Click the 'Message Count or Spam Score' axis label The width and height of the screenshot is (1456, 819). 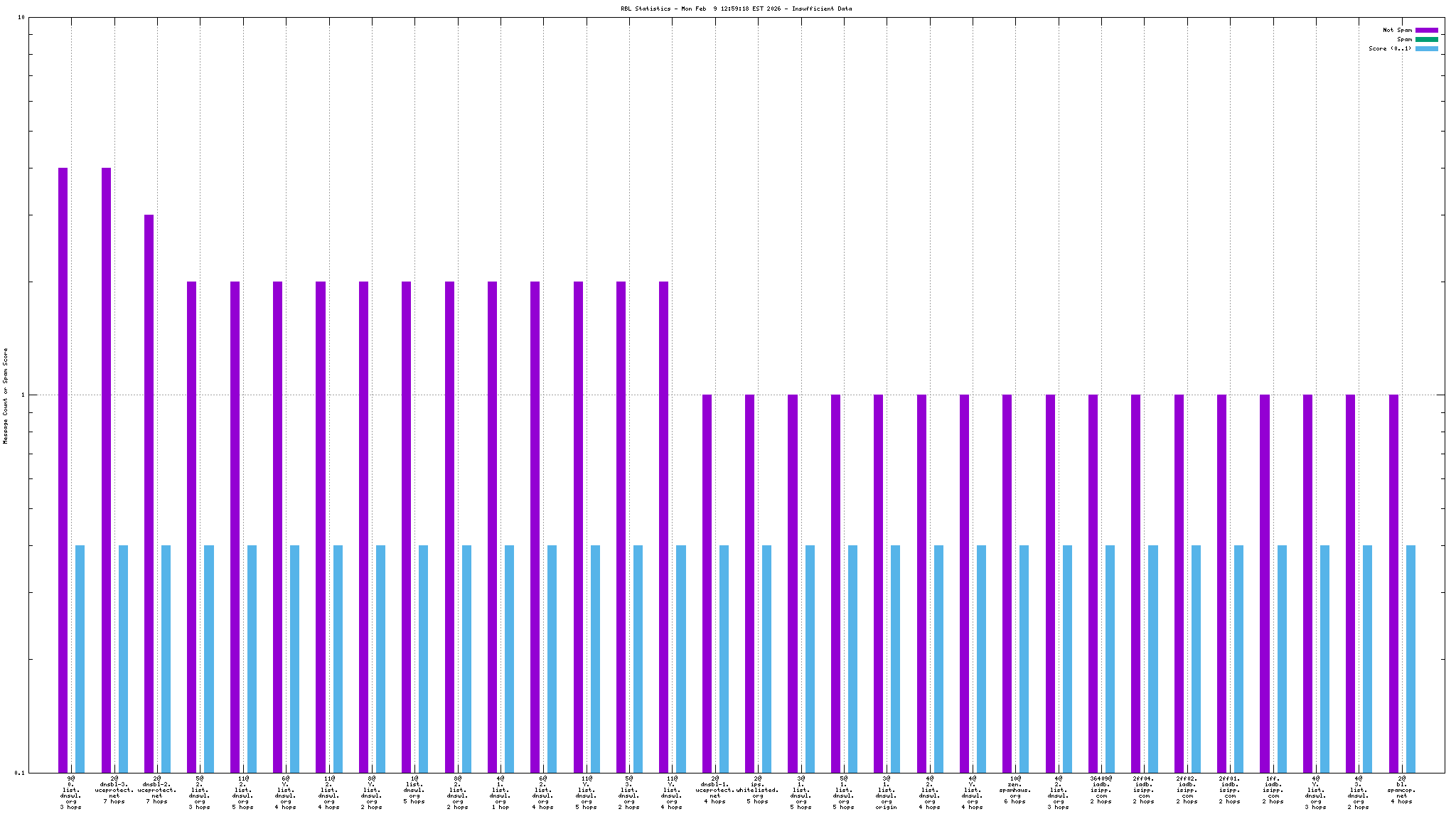tap(6, 396)
